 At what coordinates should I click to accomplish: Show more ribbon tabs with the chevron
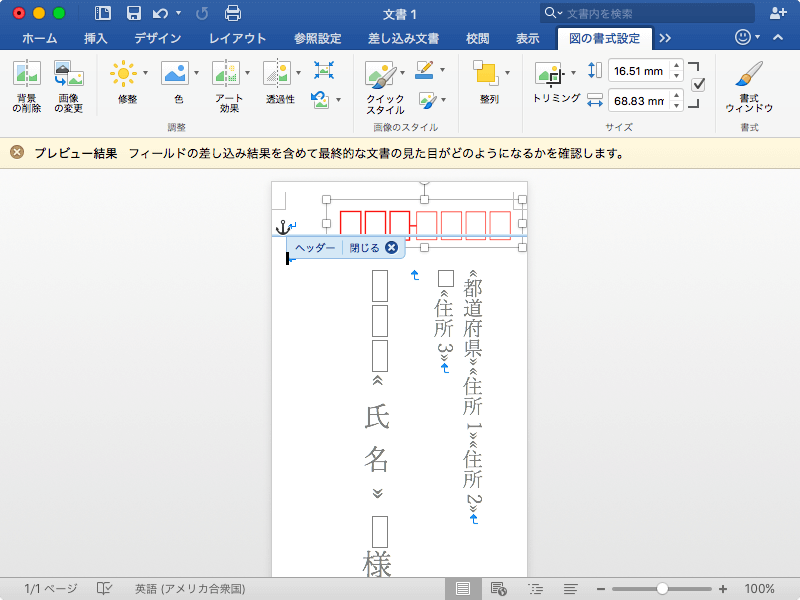click(665, 38)
